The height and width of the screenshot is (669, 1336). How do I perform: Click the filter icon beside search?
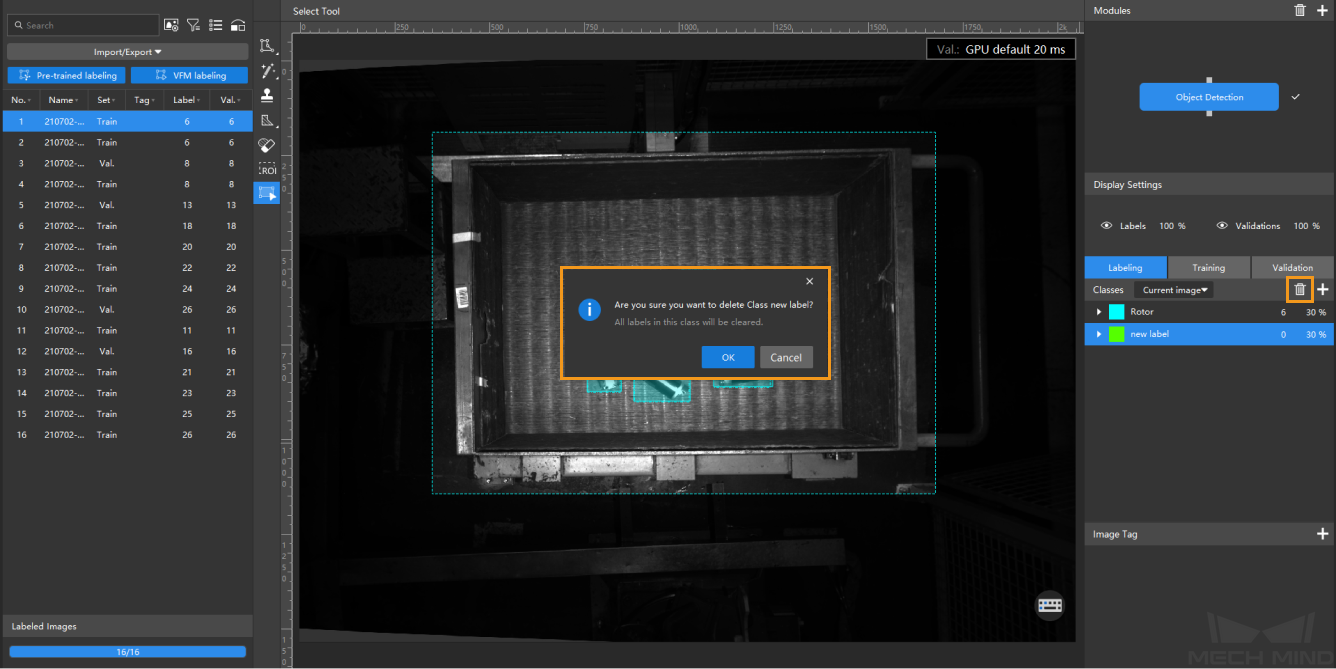pos(193,25)
